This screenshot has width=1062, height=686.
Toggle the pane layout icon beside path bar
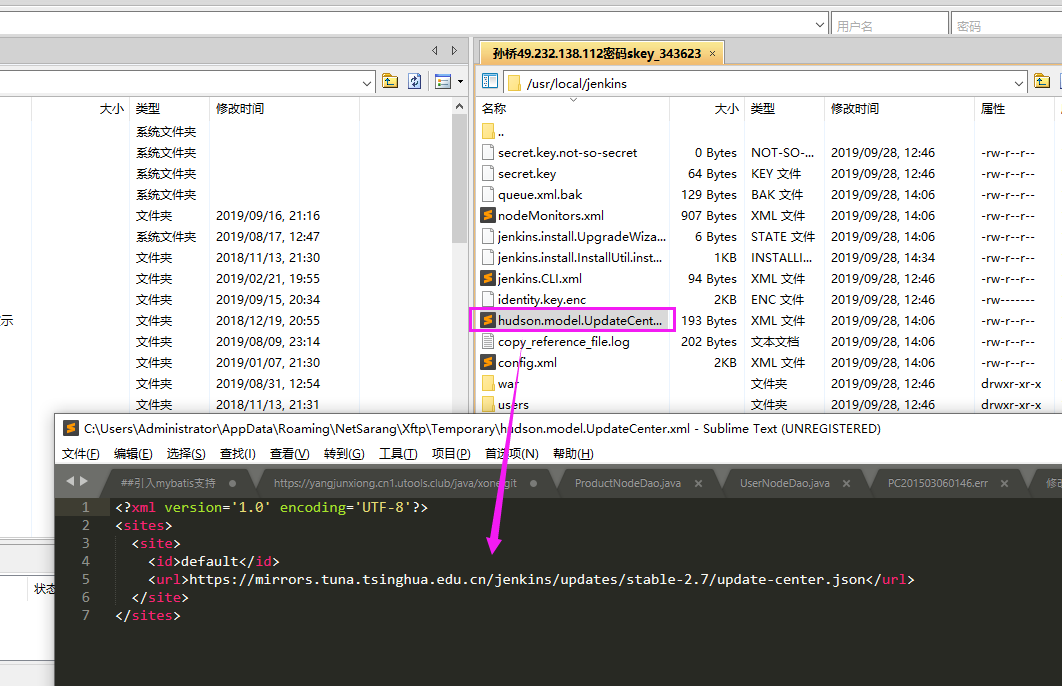[490, 81]
